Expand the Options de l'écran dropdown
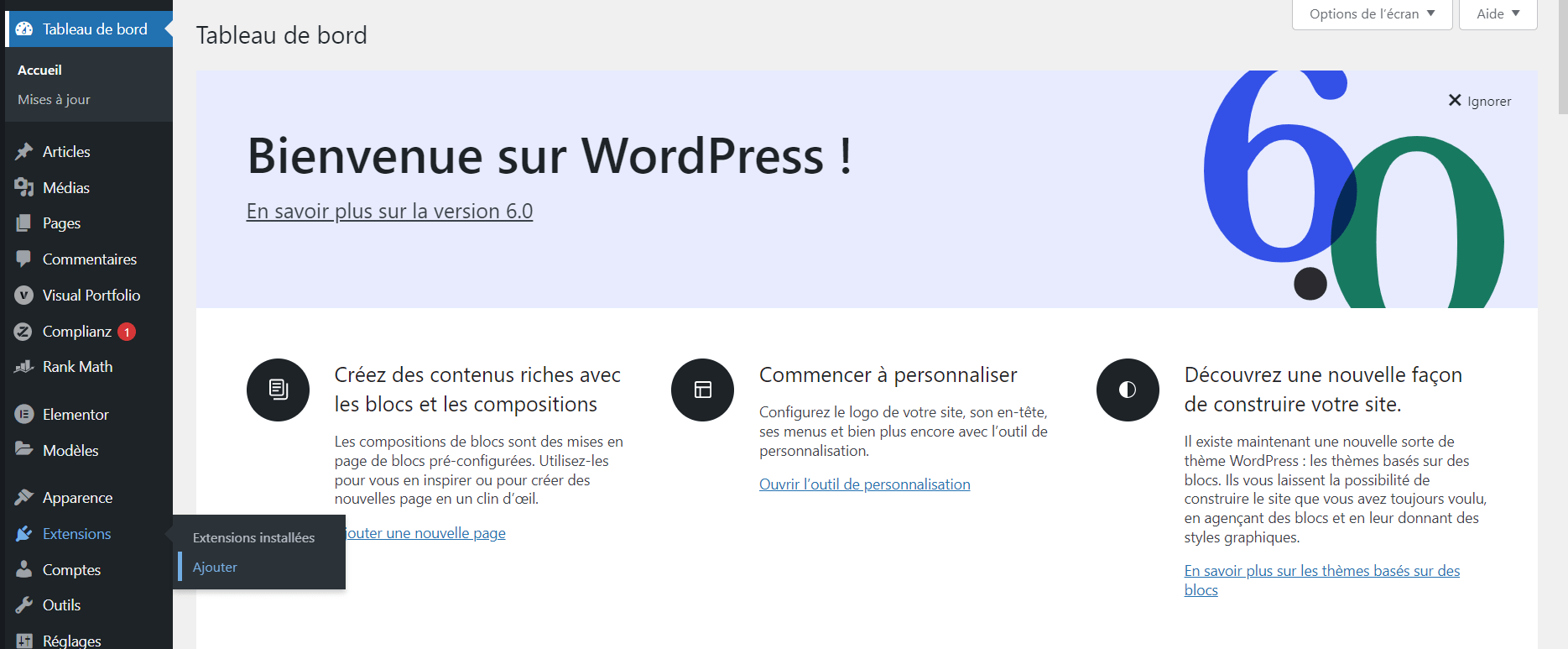1568x649 pixels. 1372,14
